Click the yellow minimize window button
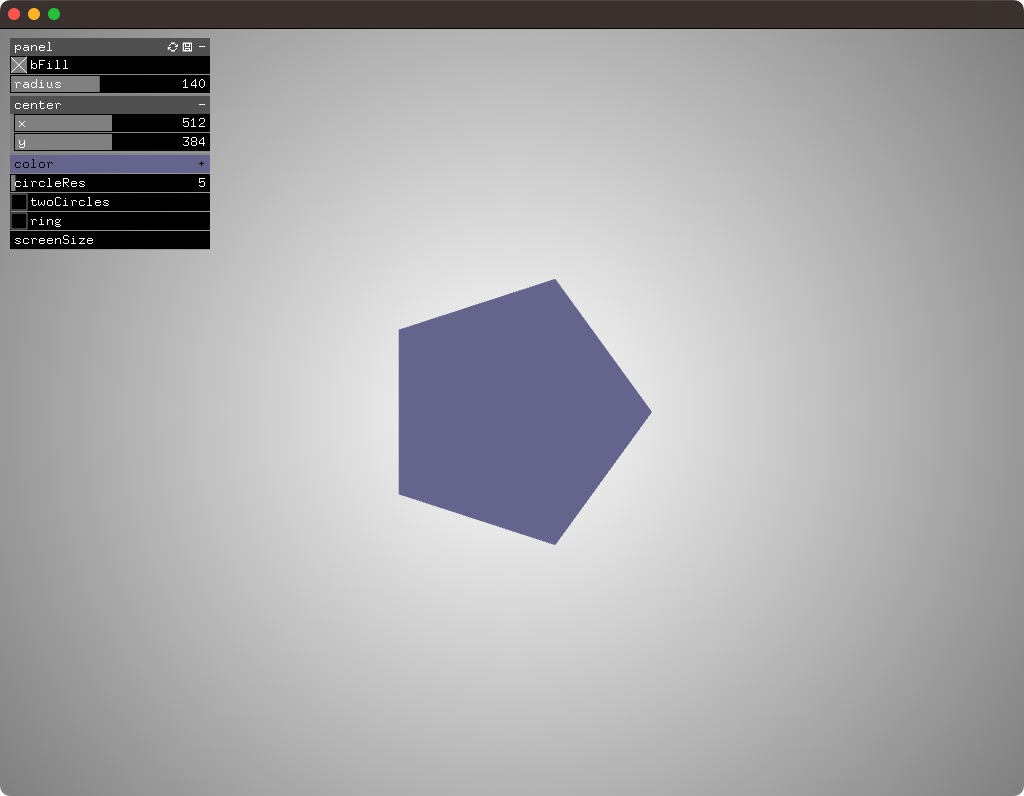This screenshot has width=1024, height=796. point(34,14)
